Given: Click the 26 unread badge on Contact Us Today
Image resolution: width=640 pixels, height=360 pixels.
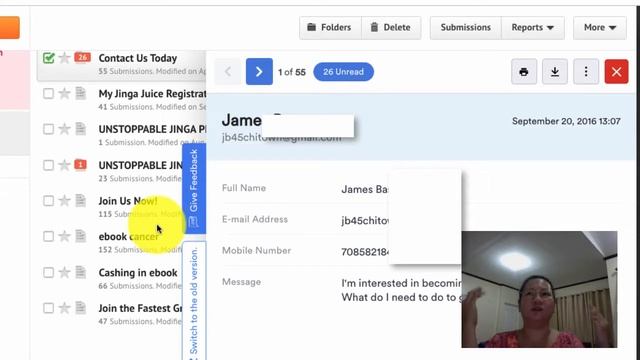Looking at the screenshot, I should pos(82,57).
